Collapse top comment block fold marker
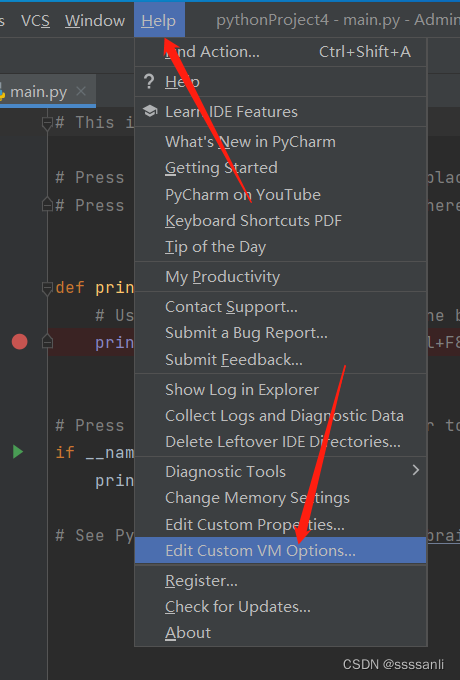Image resolution: width=460 pixels, height=680 pixels. [47, 123]
